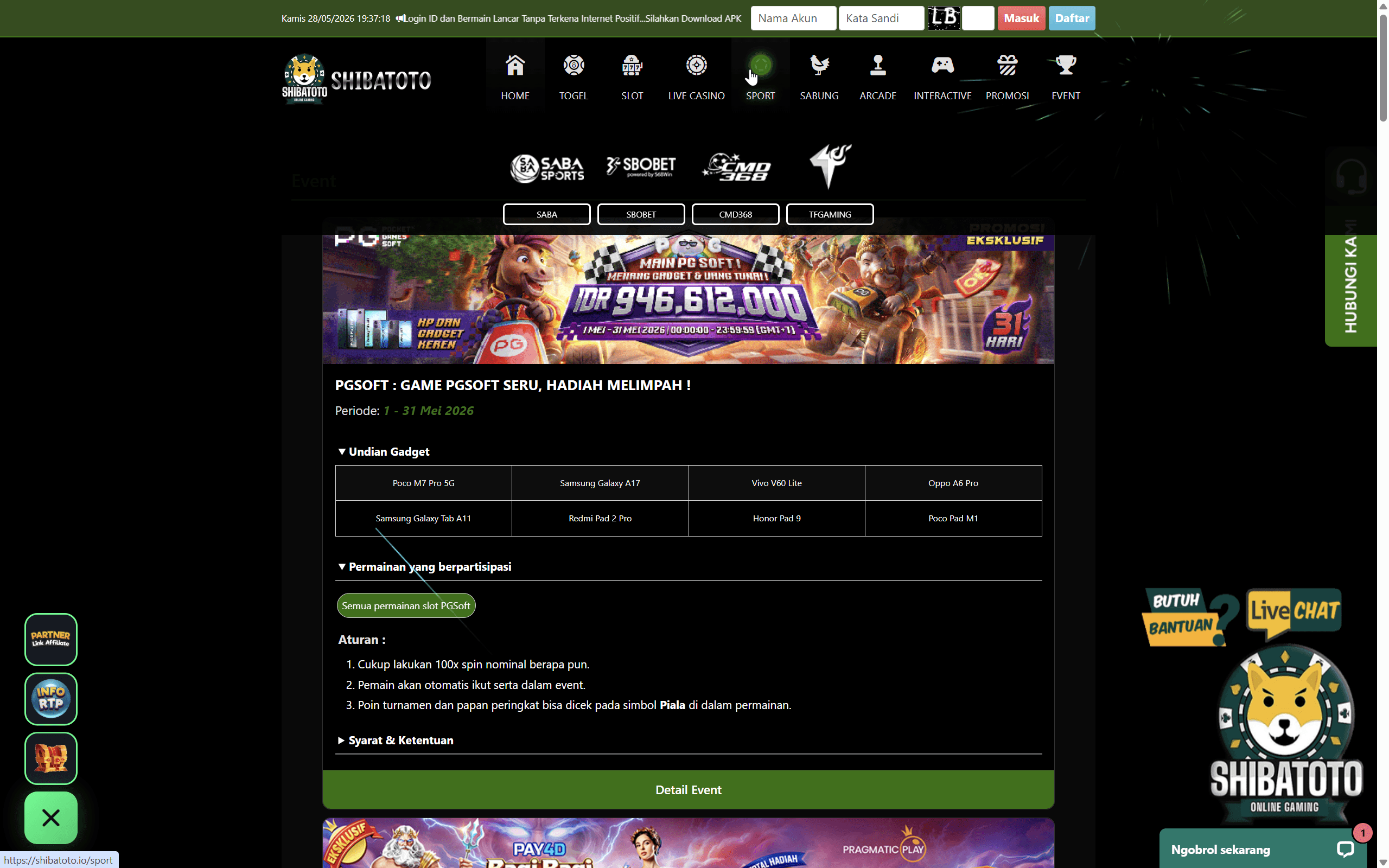Open the LIVE CASINO chip icon
The height and width of the screenshot is (868, 1389).
pyautogui.click(x=696, y=66)
